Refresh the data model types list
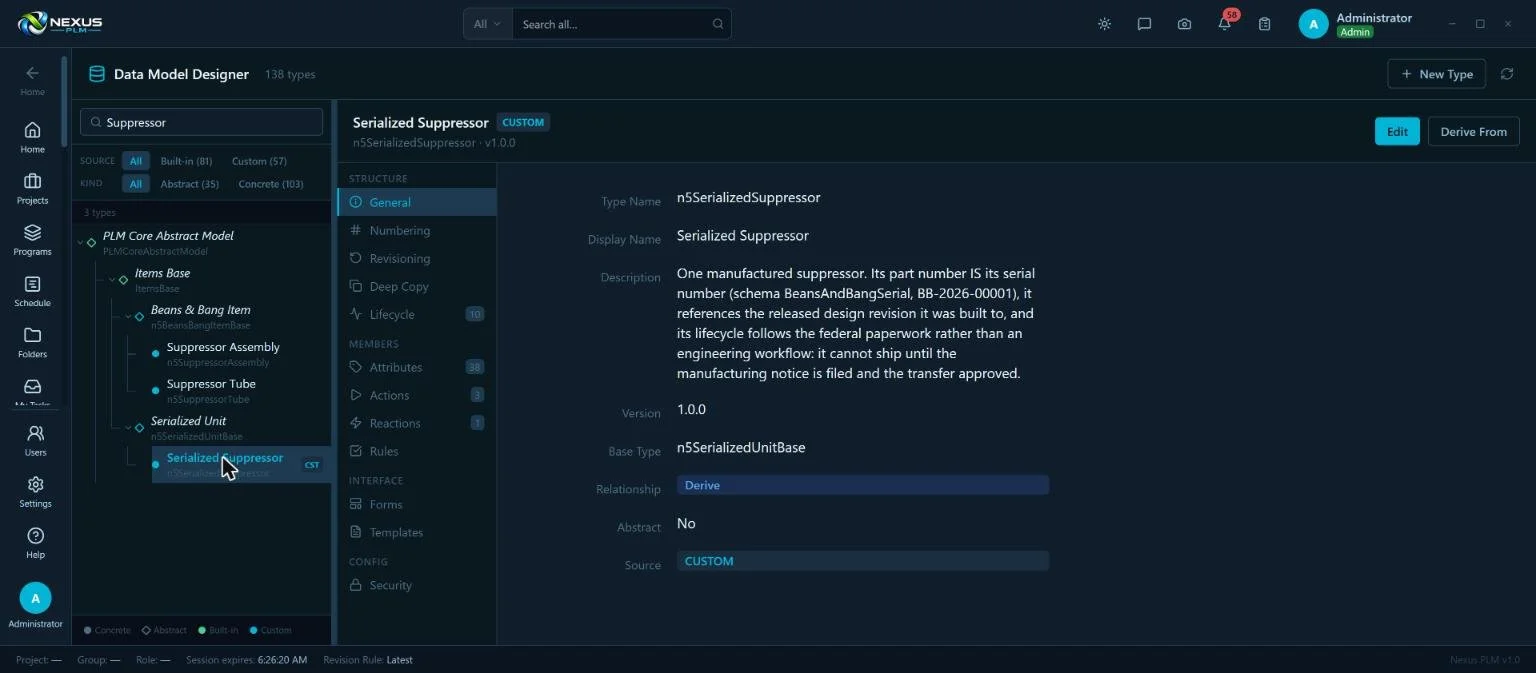1536x673 pixels. 1507,74
